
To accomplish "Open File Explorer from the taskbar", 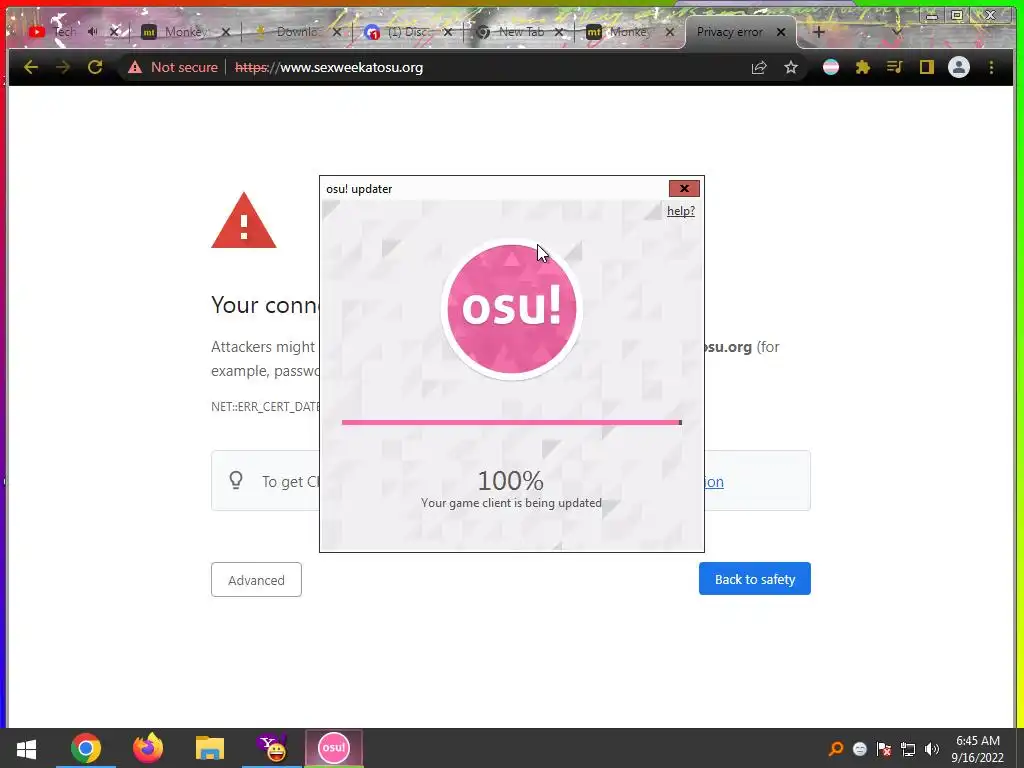I will tap(210, 748).
